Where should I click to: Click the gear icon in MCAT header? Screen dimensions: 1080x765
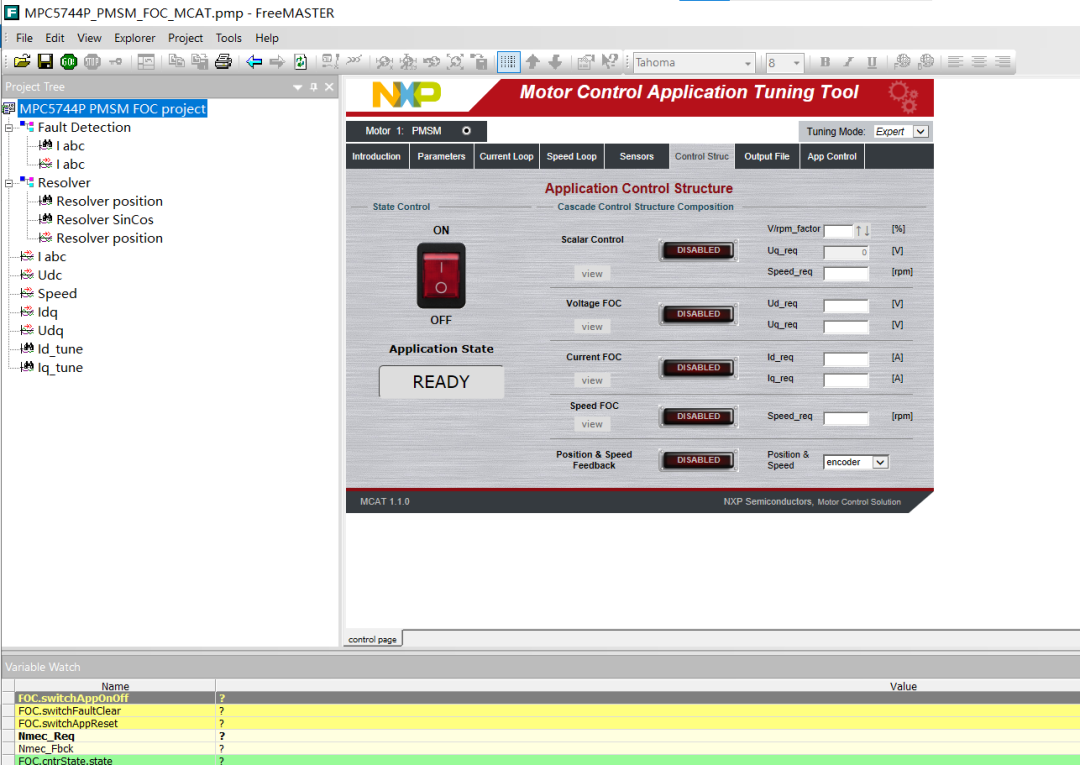[902, 97]
